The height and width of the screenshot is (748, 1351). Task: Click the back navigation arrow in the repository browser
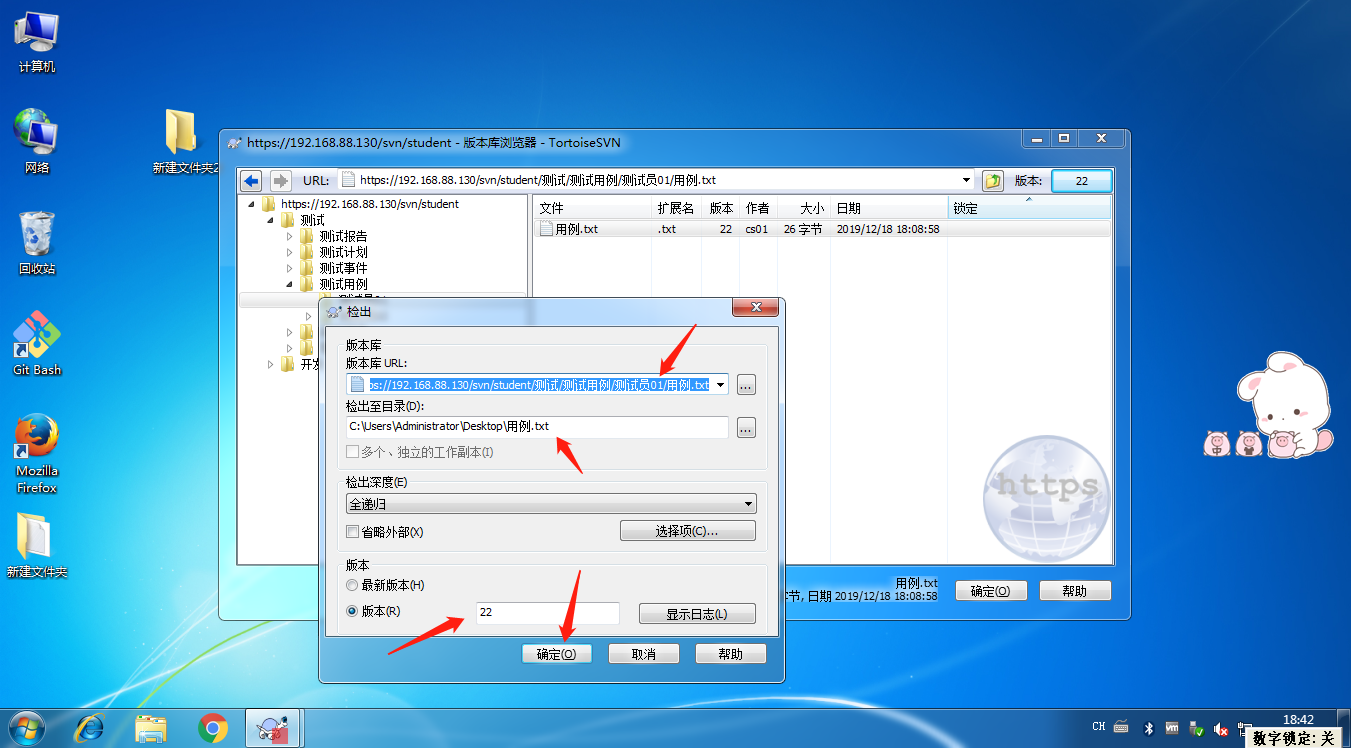tap(250, 180)
